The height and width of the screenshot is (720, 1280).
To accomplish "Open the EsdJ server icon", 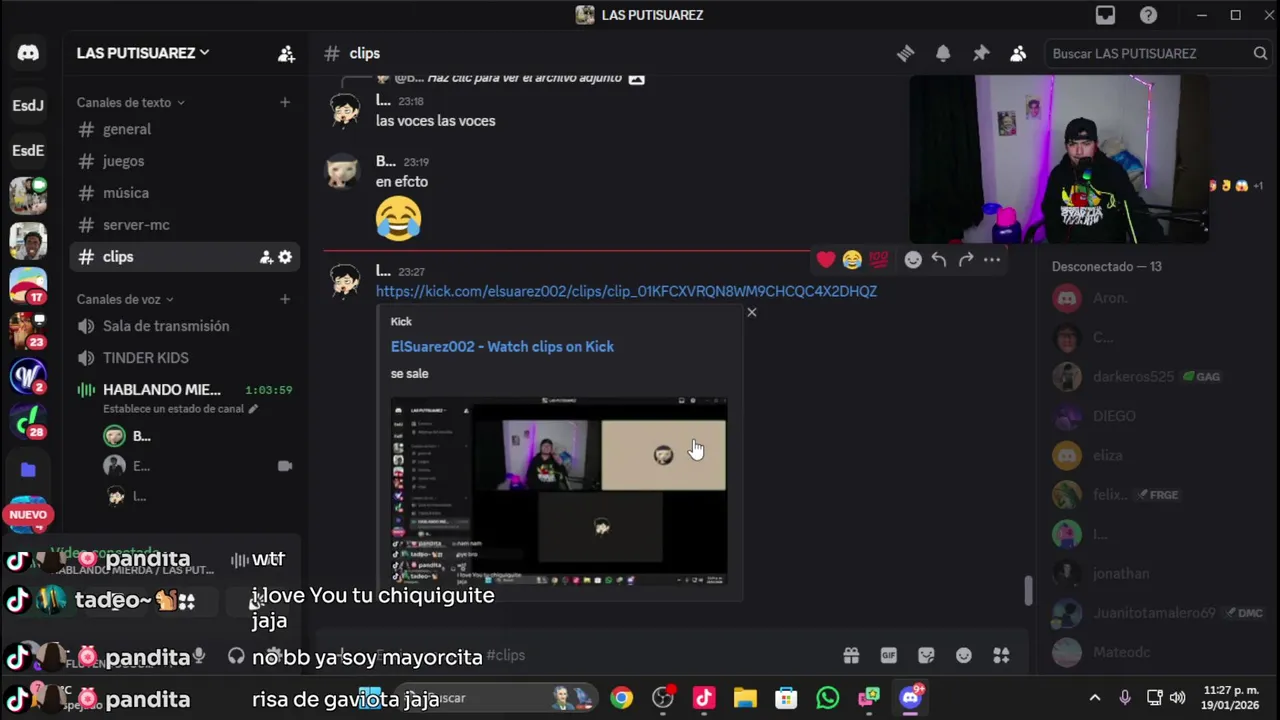I will [28, 105].
